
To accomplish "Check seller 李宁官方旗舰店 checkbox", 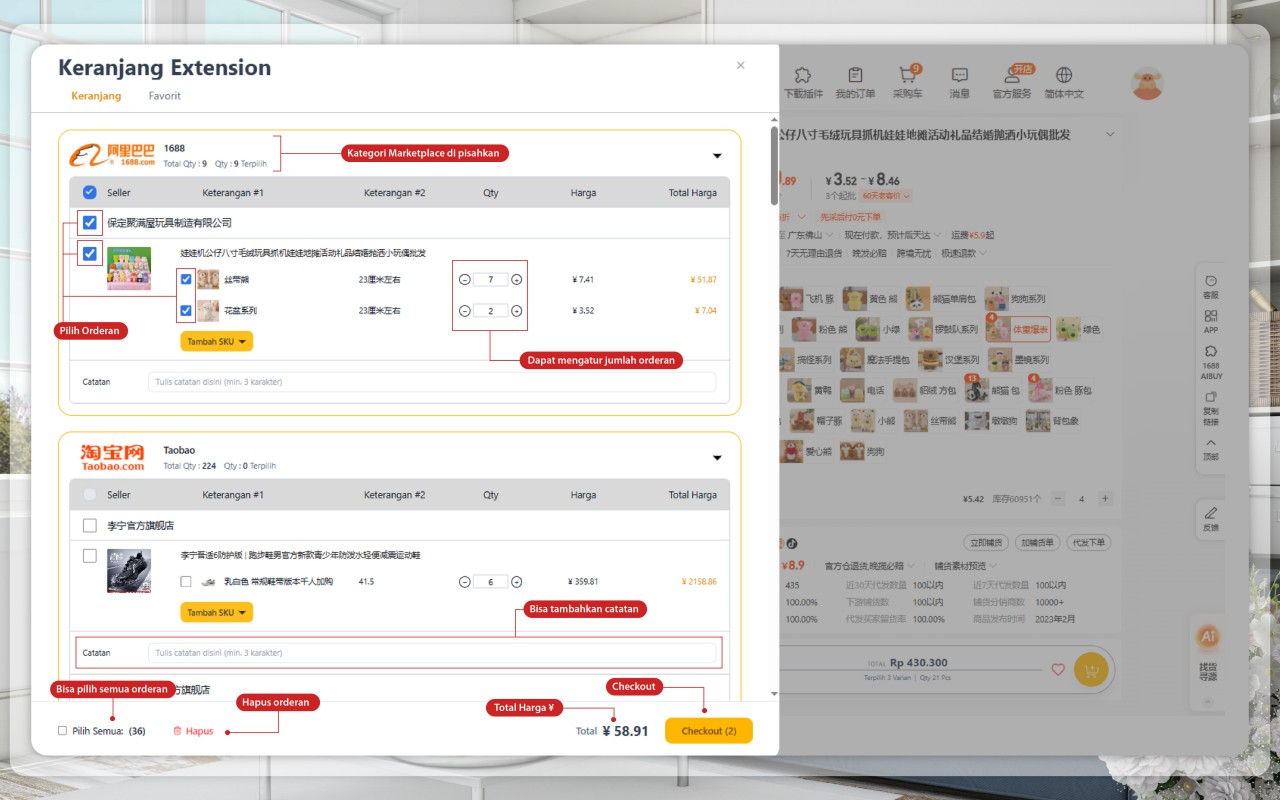I will tap(90, 525).
